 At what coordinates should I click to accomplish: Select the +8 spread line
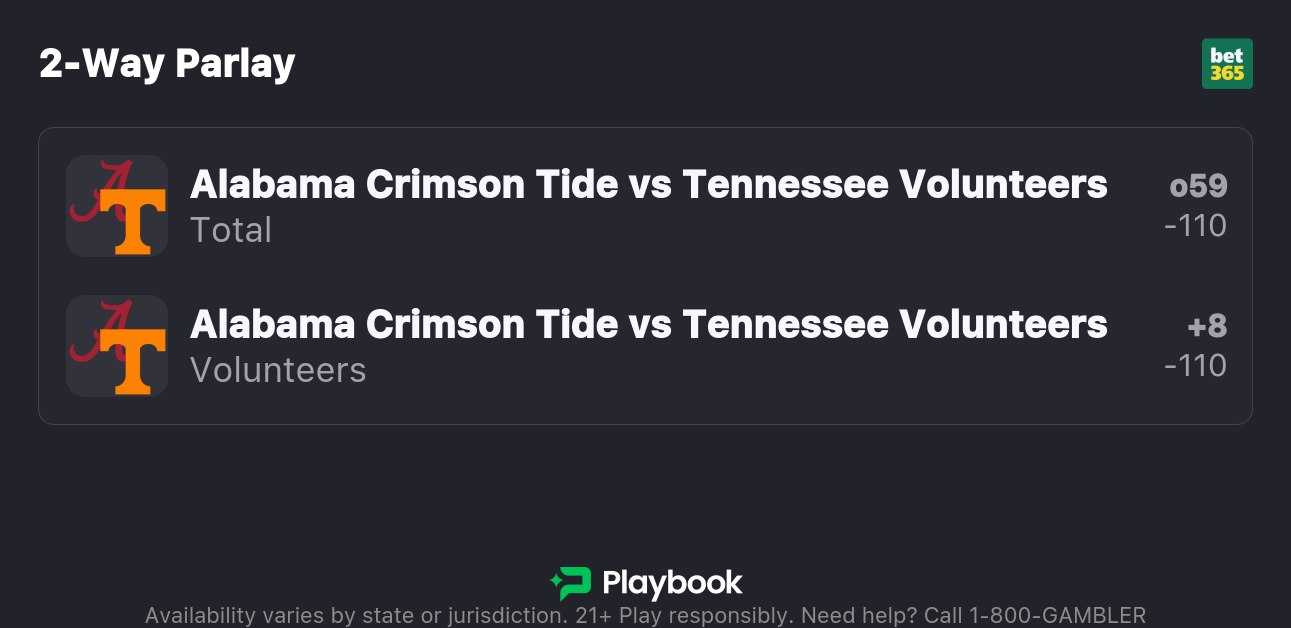(x=1207, y=326)
